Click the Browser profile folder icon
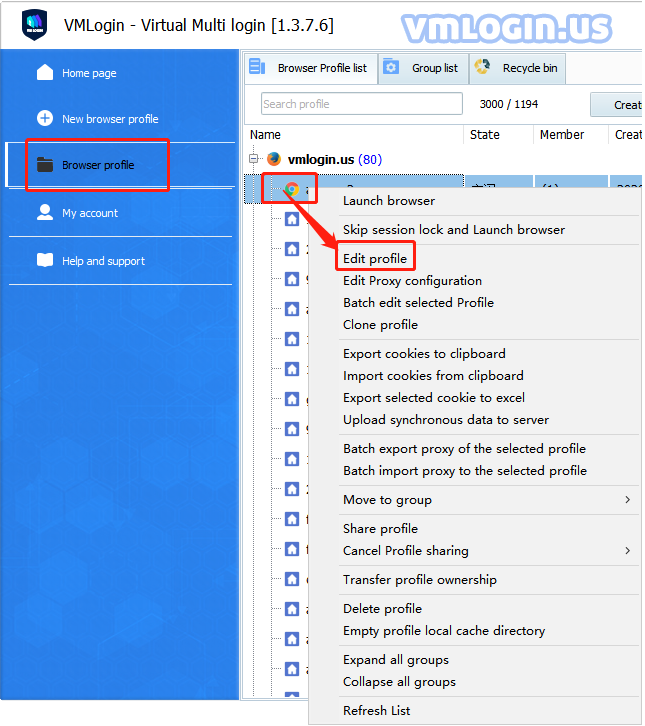This screenshot has width=645, height=726. click(x=45, y=164)
